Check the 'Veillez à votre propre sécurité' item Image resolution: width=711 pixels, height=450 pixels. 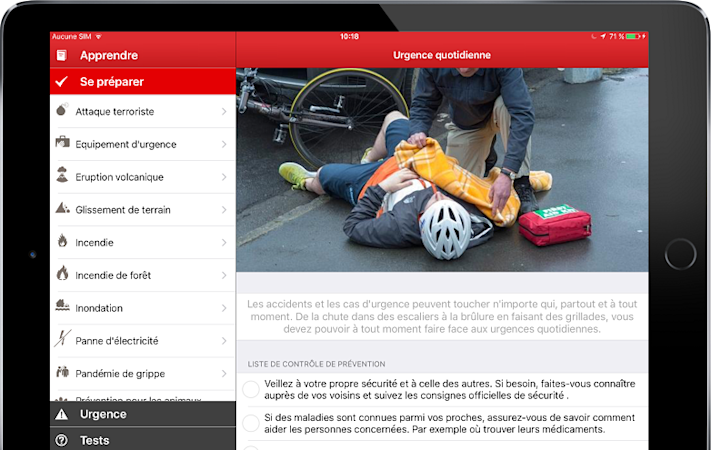pyautogui.click(x=251, y=389)
